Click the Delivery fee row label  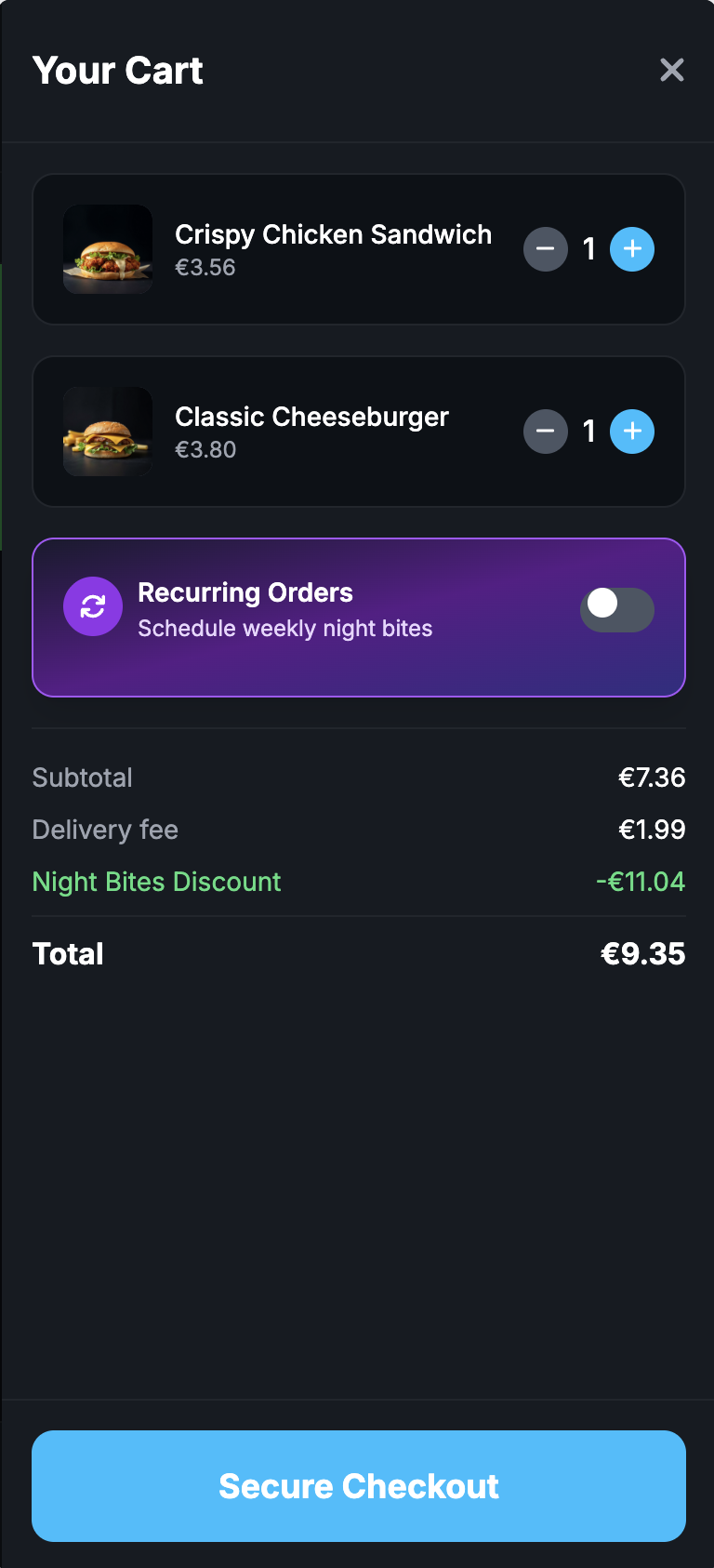pos(105,830)
